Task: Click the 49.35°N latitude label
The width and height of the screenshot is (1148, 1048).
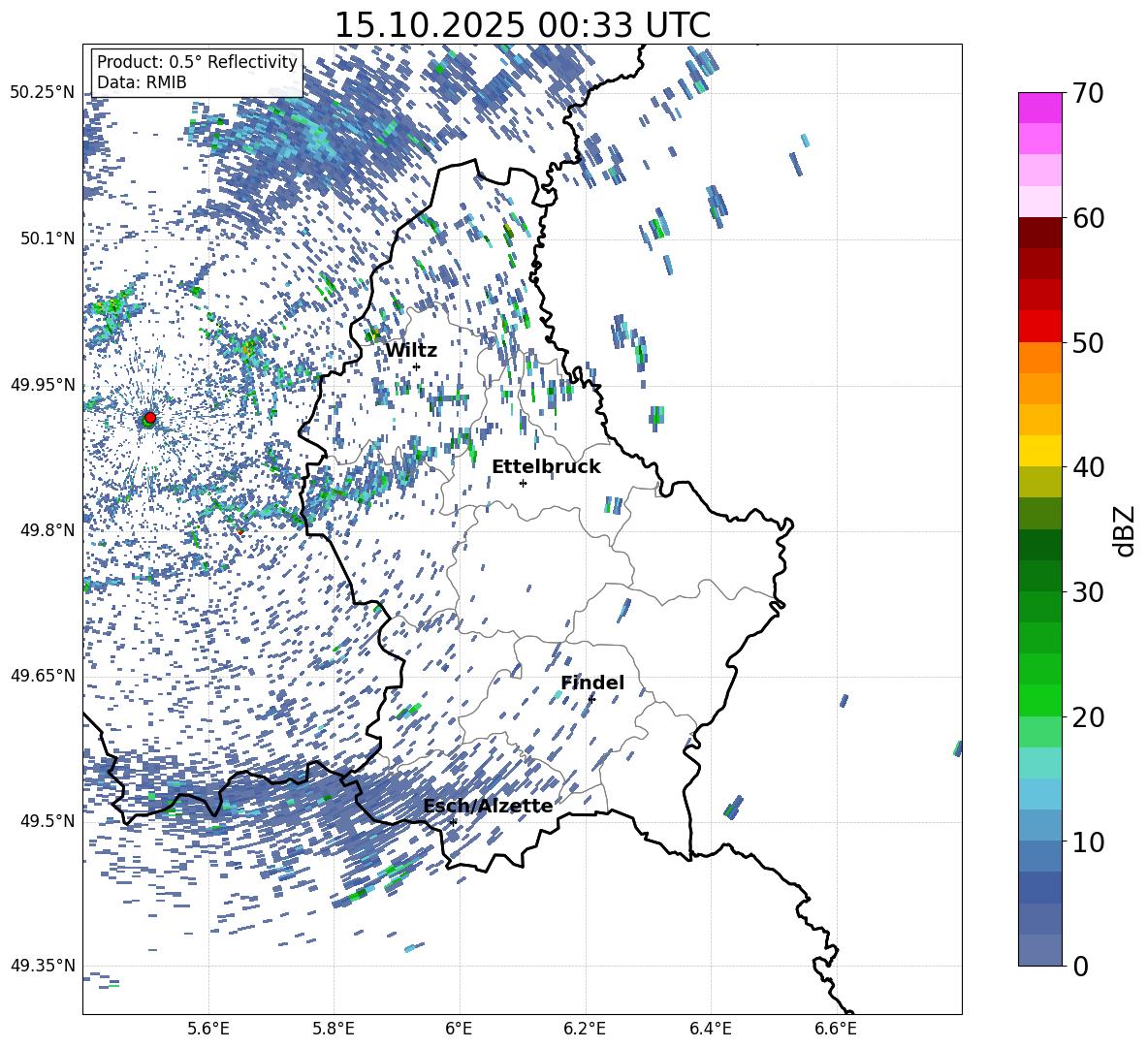Action: 43,966
